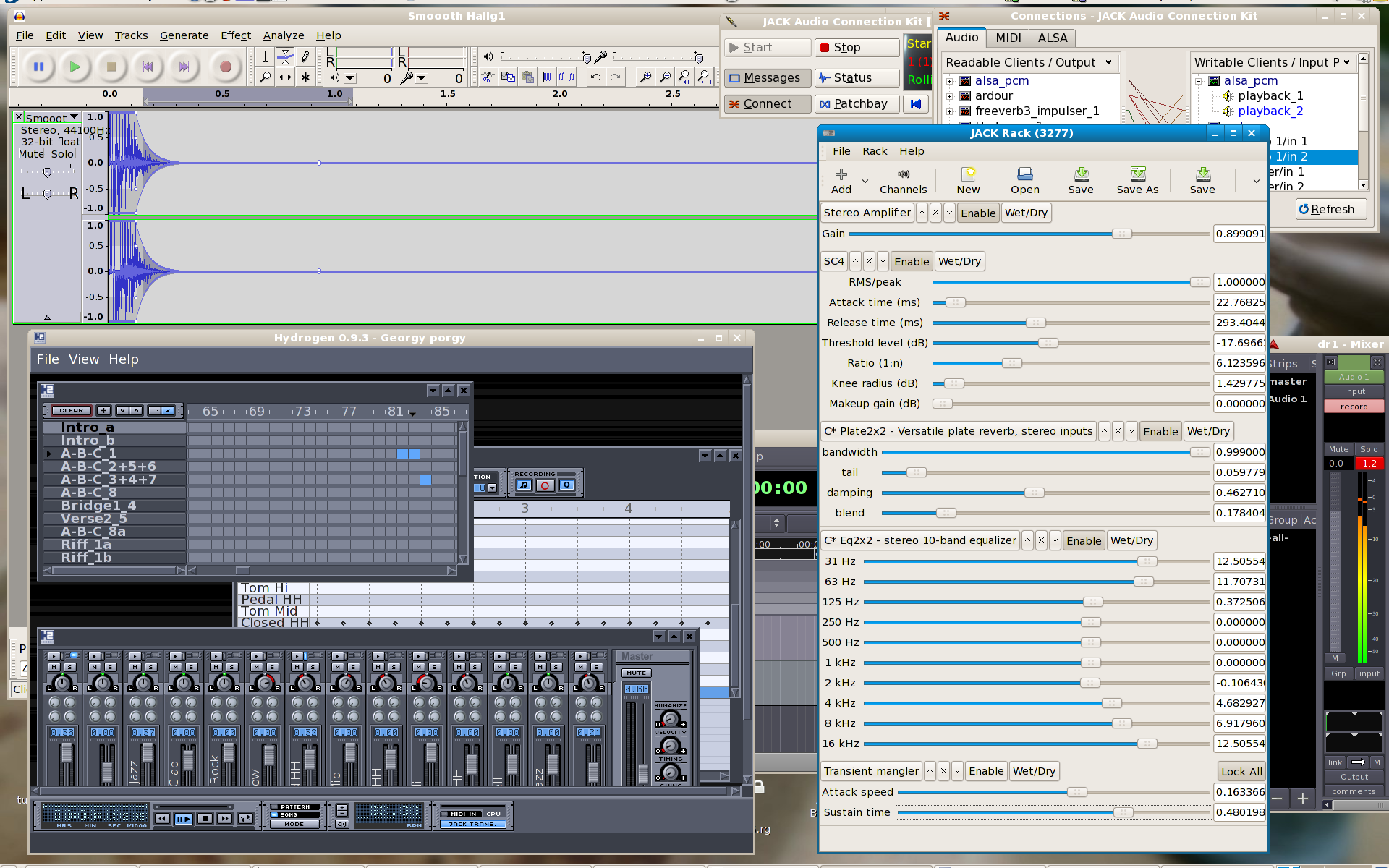Switch to ALSA tab in Connections window
Viewport: 1389px width, 868px height.
1053,38
